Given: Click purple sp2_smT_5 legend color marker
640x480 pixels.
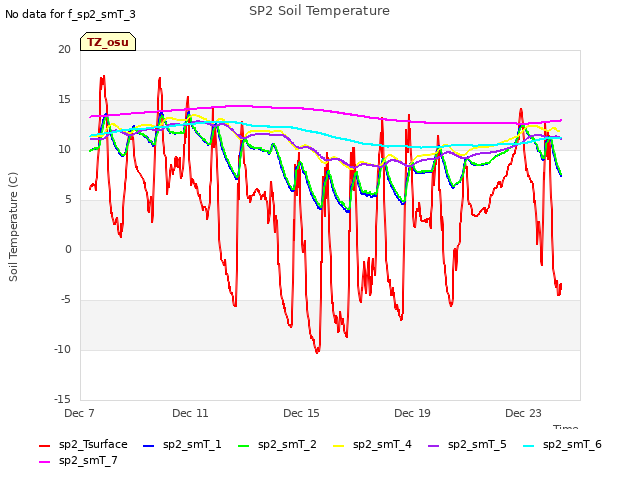Looking at the screenshot, I should (433, 446).
